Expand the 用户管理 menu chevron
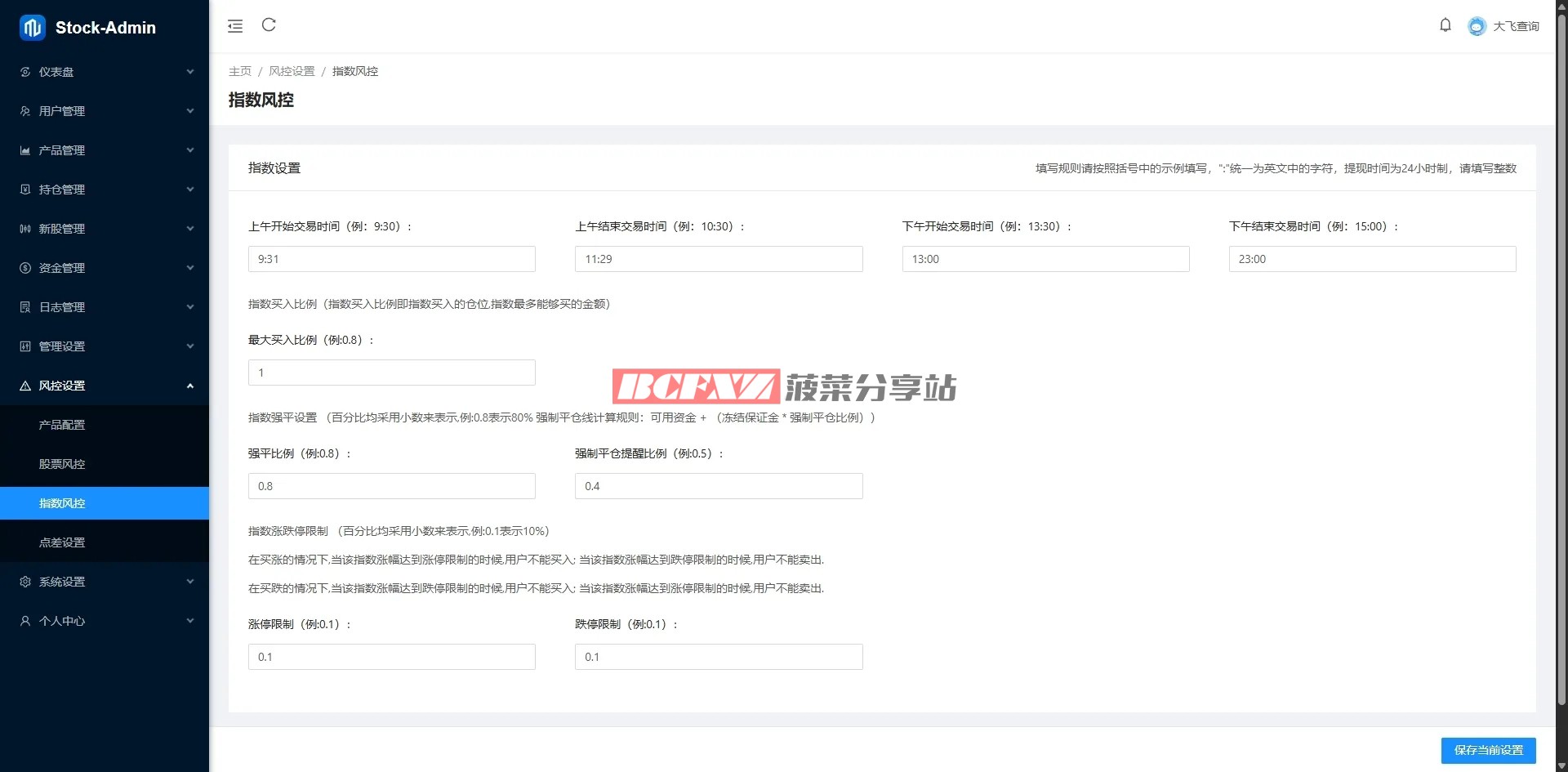 click(190, 111)
